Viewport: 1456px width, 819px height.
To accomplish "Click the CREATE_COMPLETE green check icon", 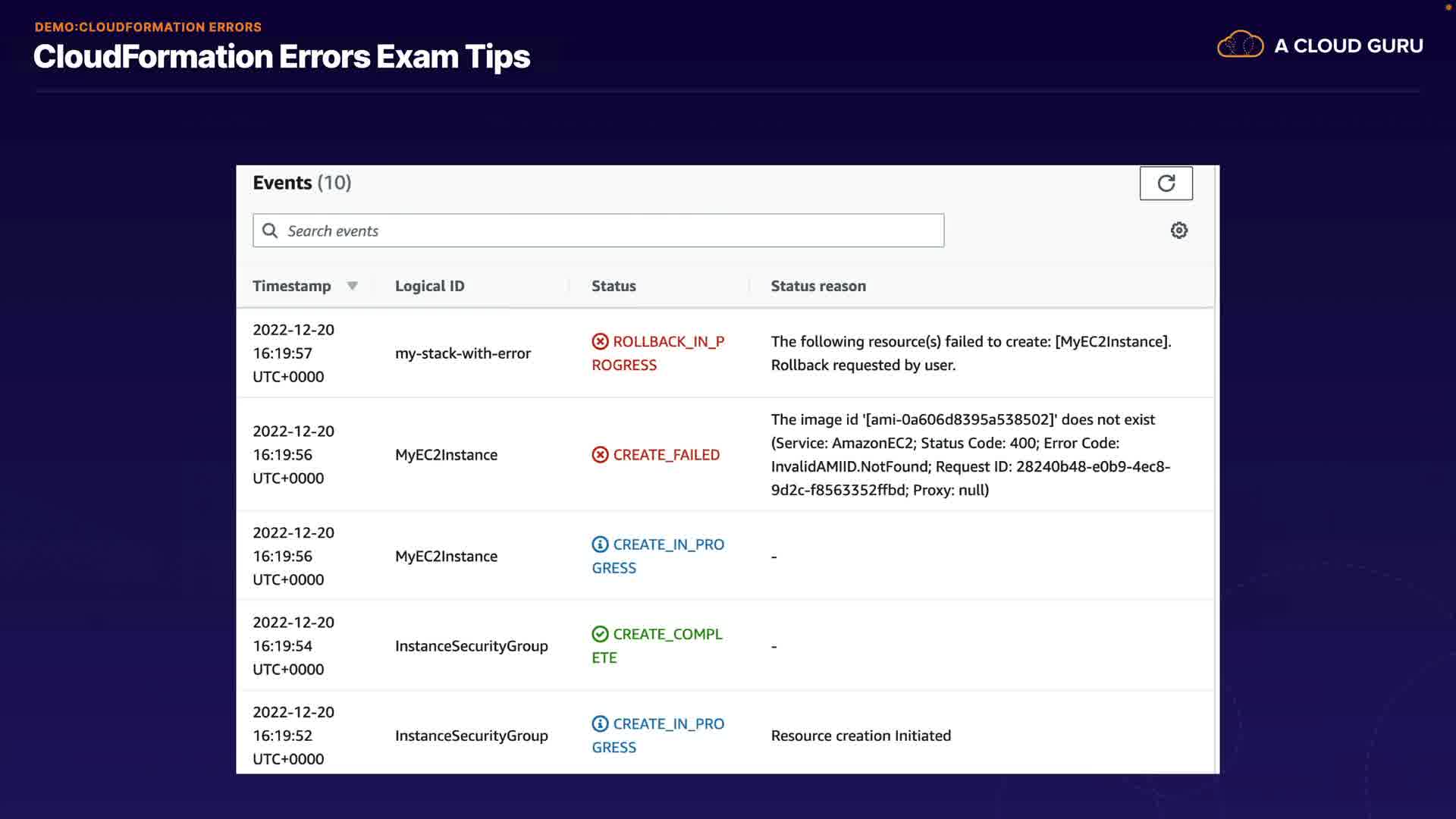I will point(600,634).
